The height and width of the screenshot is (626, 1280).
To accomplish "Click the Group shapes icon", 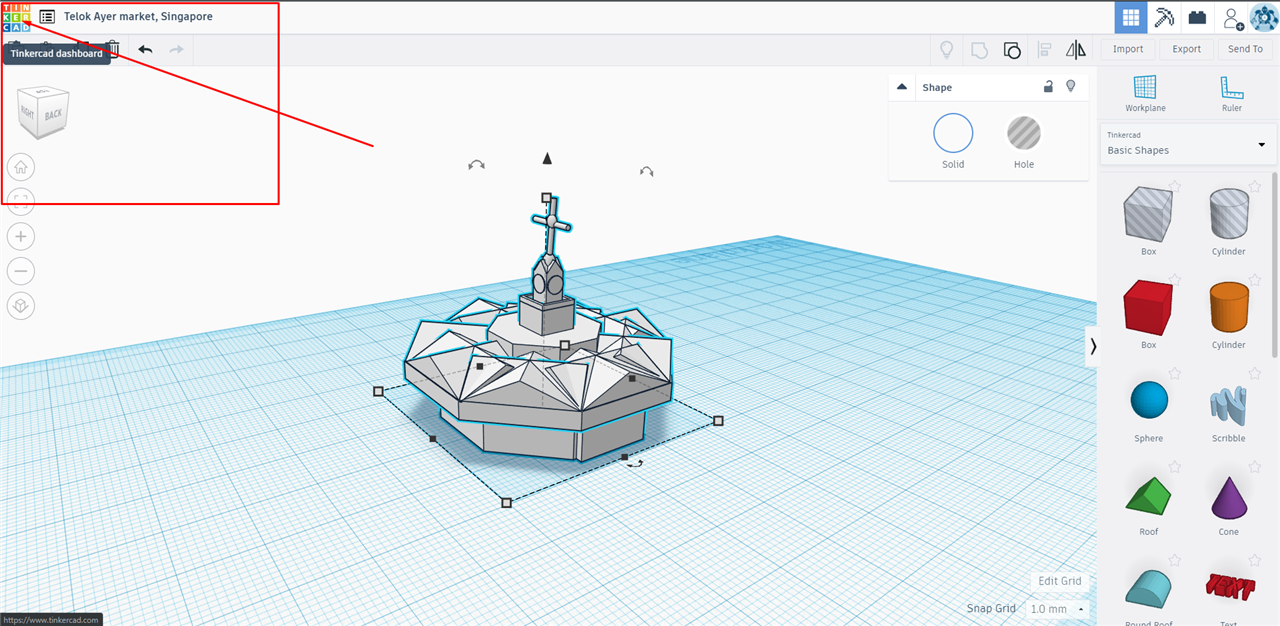I will click(979, 49).
